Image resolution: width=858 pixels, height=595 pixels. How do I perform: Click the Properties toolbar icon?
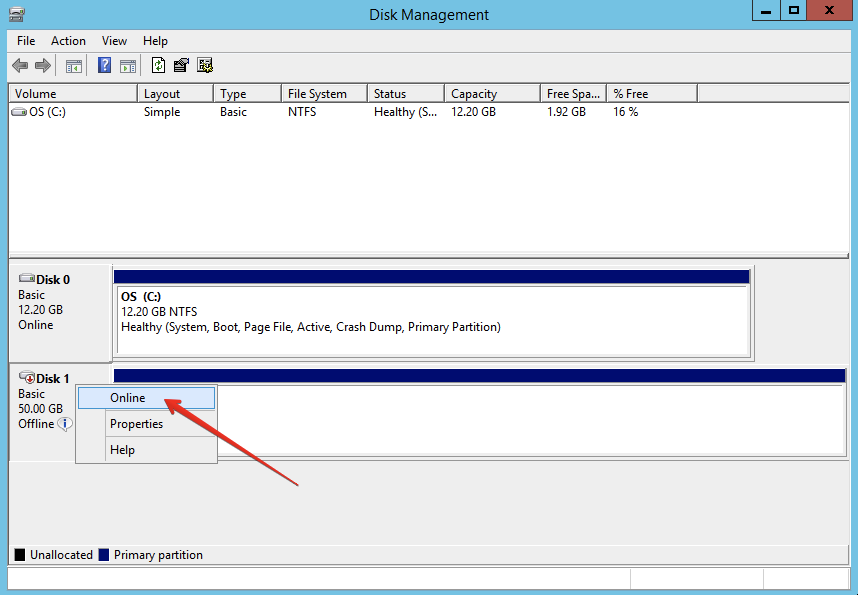point(181,66)
